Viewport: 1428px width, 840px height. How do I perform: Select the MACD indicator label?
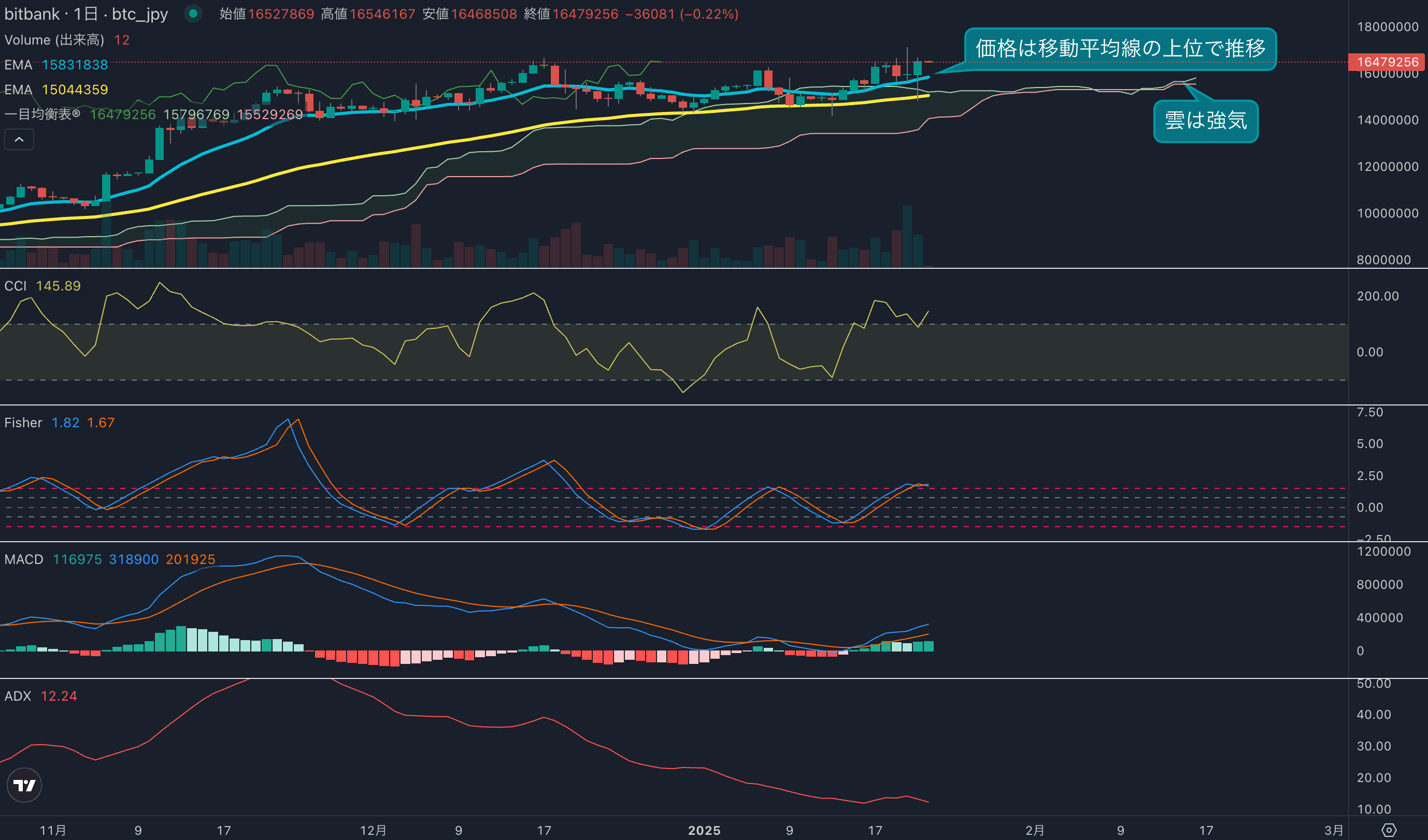[24, 560]
